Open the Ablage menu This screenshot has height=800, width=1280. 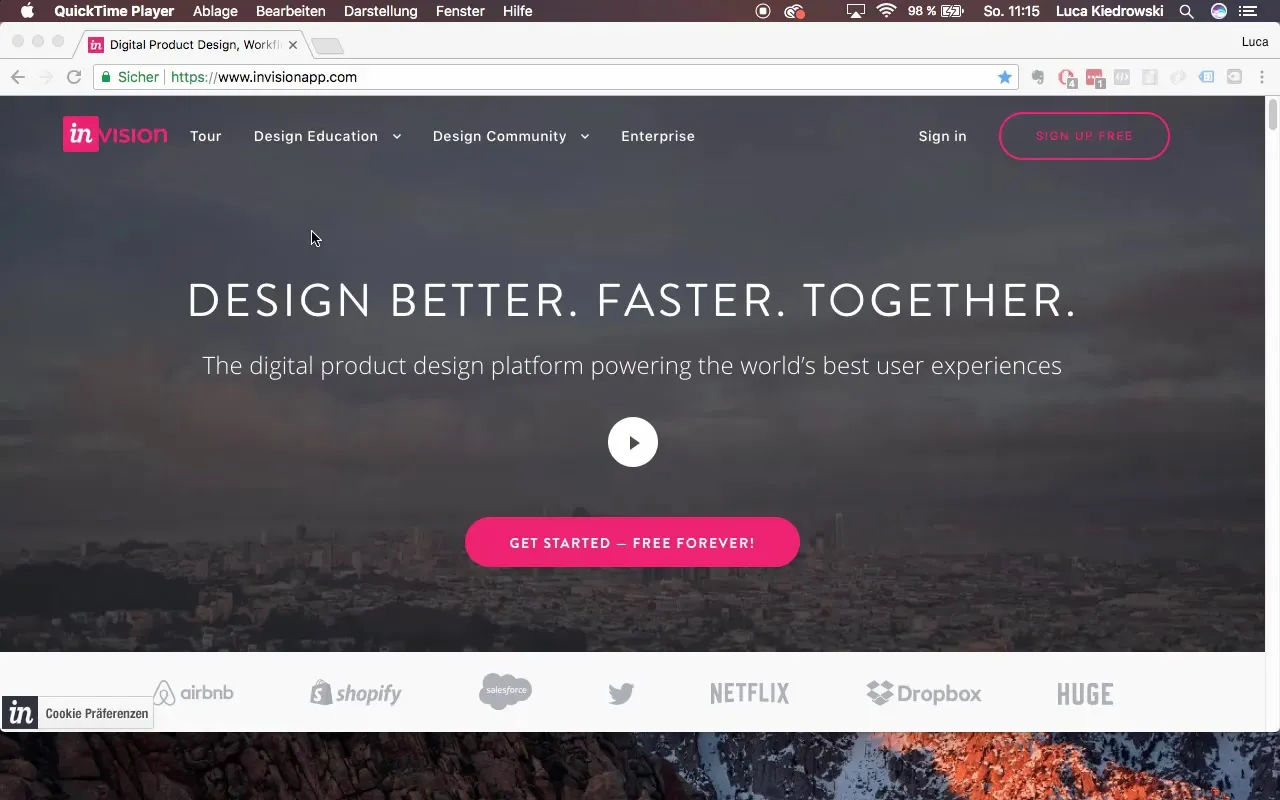click(x=215, y=11)
